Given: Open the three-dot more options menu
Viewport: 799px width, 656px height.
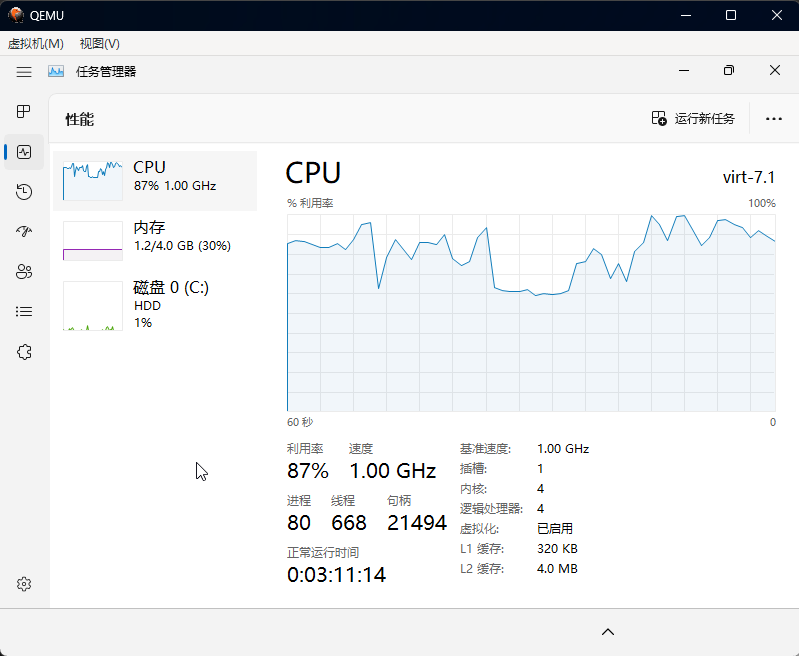Looking at the screenshot, I should pos(773,118).
